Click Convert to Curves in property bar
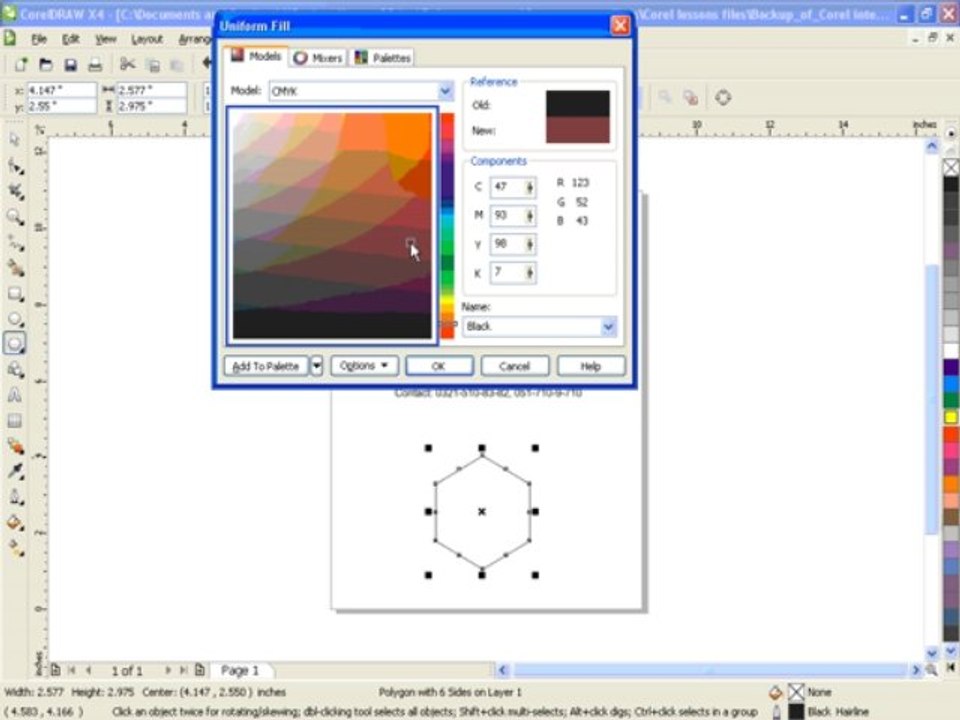 click(723, 97)
